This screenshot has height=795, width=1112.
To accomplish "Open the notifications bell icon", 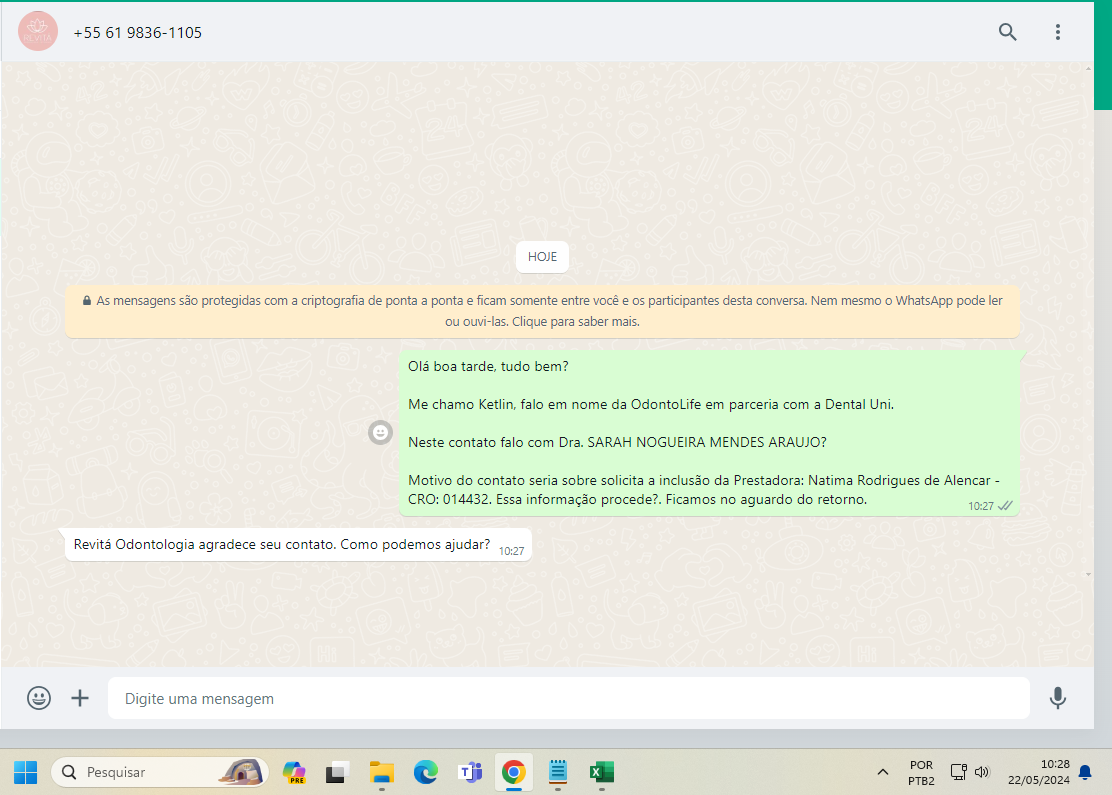I will coord(1085,772).
